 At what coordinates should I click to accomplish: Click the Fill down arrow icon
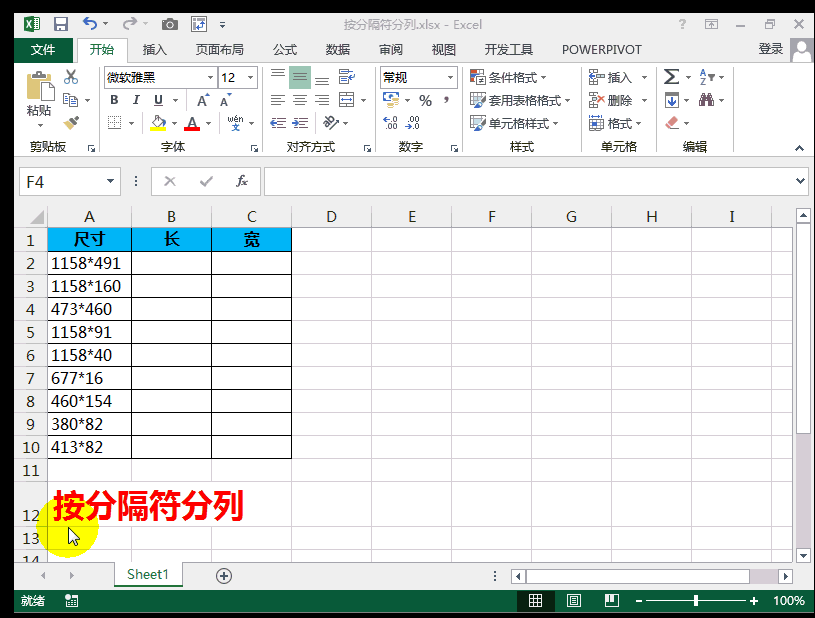[x=672, y=100]
